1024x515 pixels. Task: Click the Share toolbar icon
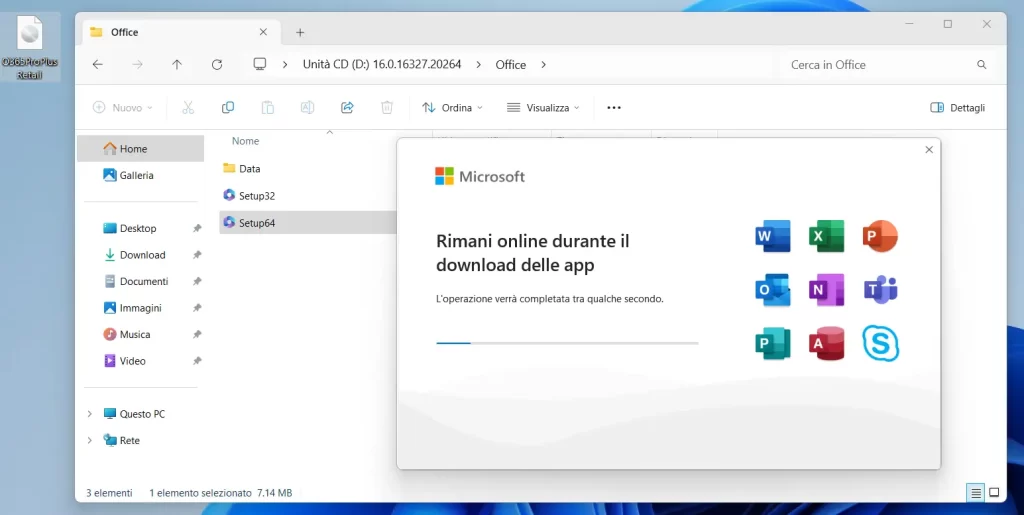(347, 108)
